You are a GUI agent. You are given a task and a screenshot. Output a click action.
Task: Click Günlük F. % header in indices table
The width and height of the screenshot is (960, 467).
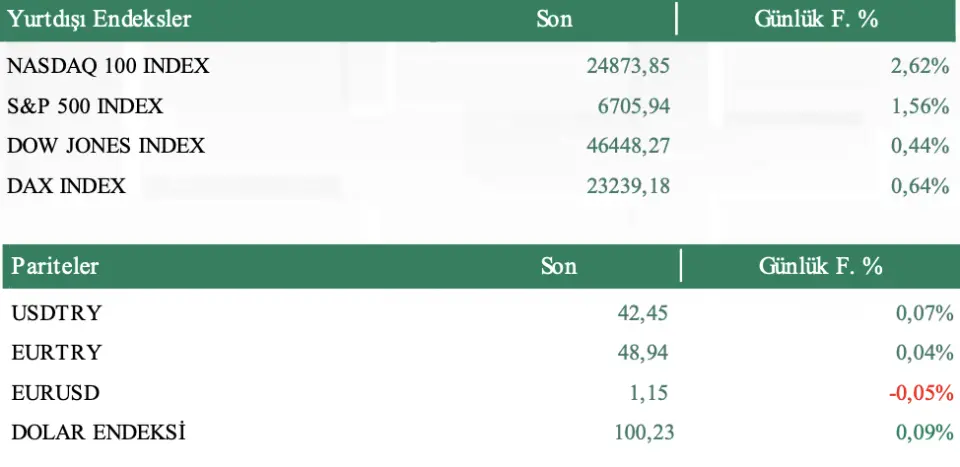(816, 18)
